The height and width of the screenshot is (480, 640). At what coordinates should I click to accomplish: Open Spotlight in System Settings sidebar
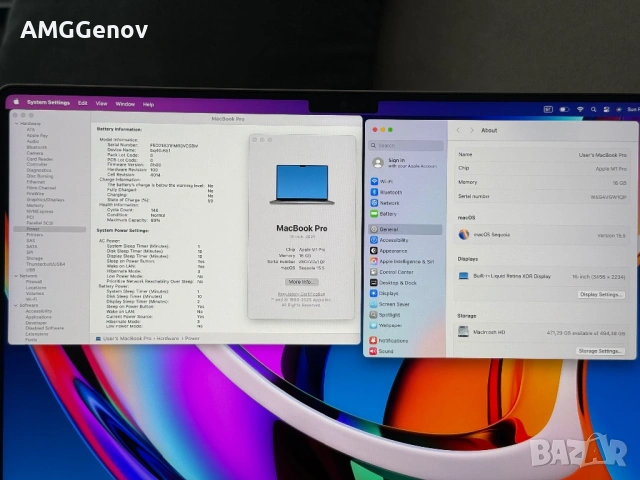(405, 315)
